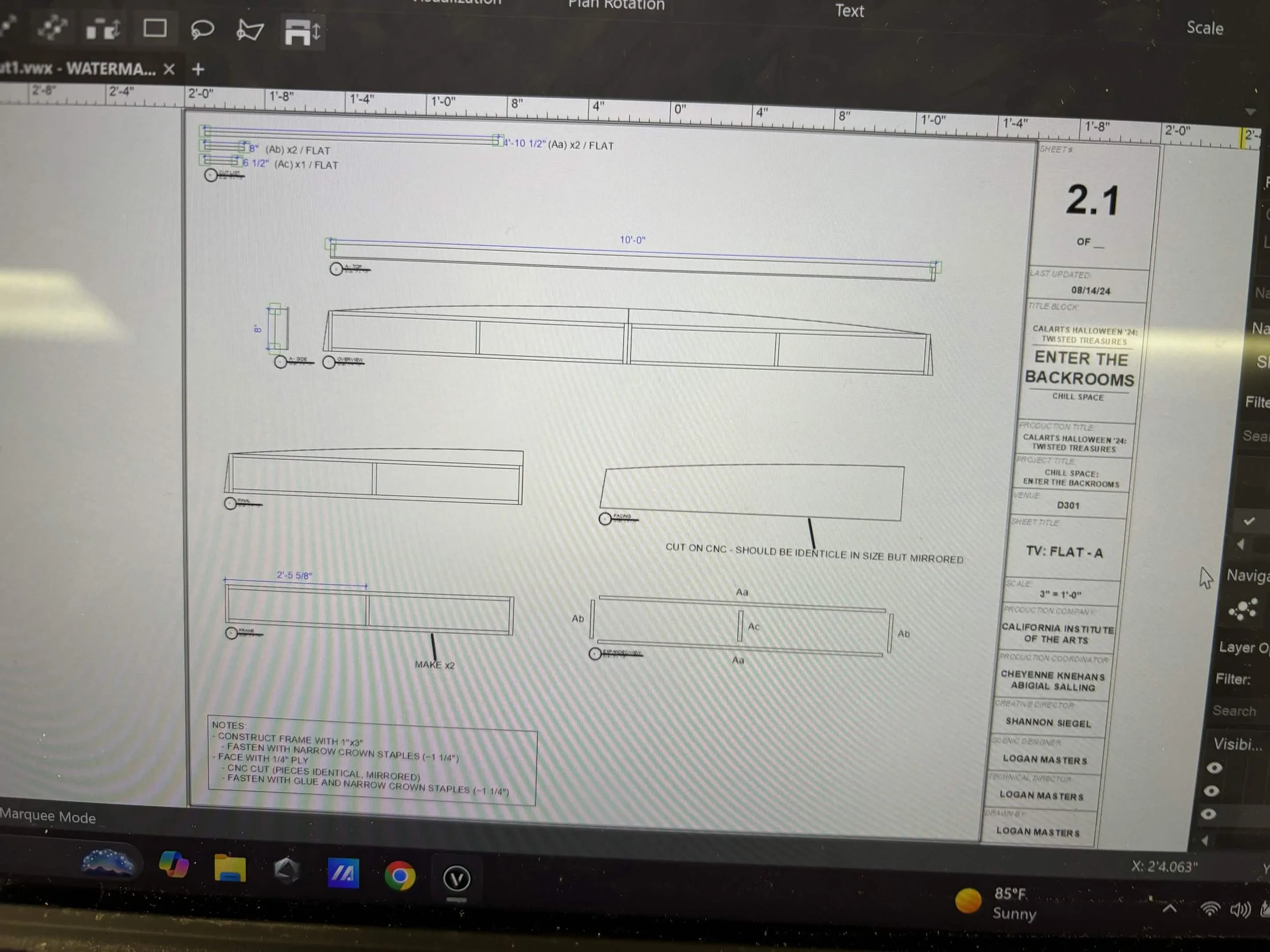The height and width of the screenshot is (952, 1270).
Task: Click the Layer O... label in Navigation palette
Action: tap(1244, 647)
